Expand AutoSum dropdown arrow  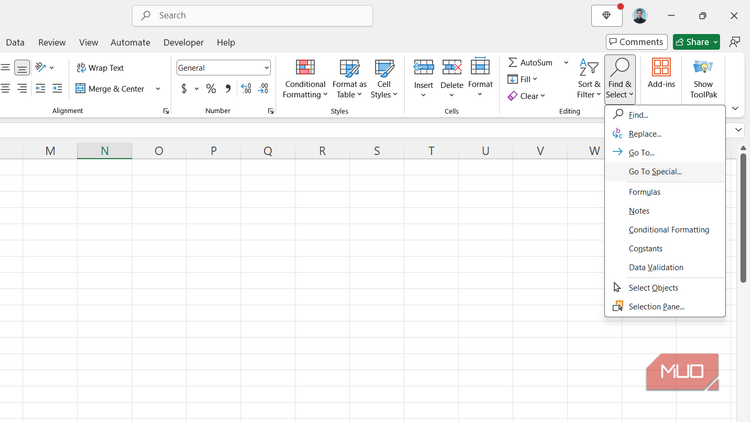coord(566,63)
